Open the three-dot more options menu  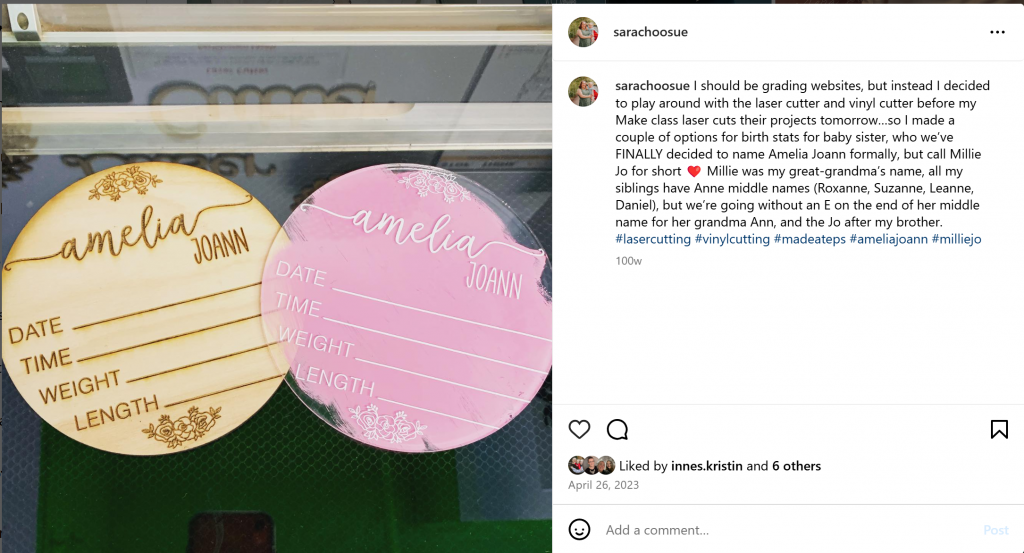(997, 32)
